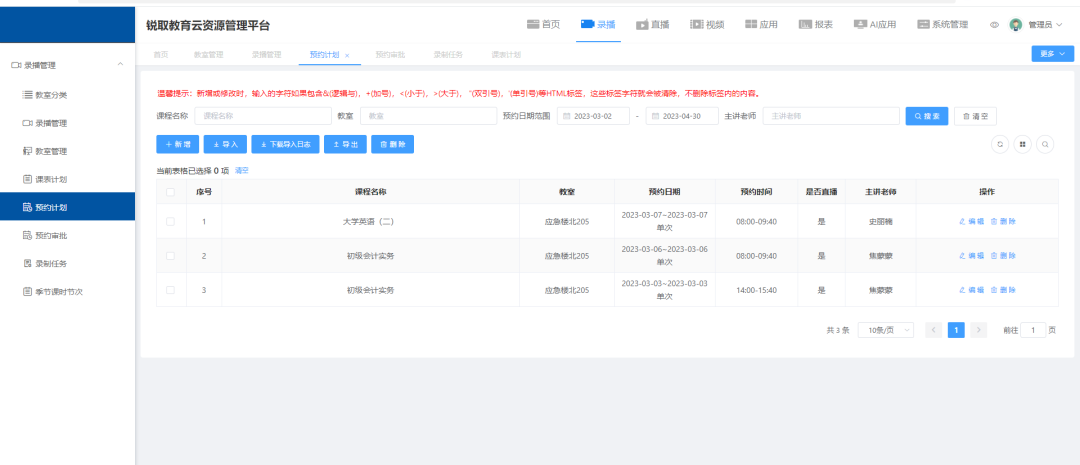Click the refresh table icon button
1080x465 pixels.
pyautogui.click(x=999, y=144)
